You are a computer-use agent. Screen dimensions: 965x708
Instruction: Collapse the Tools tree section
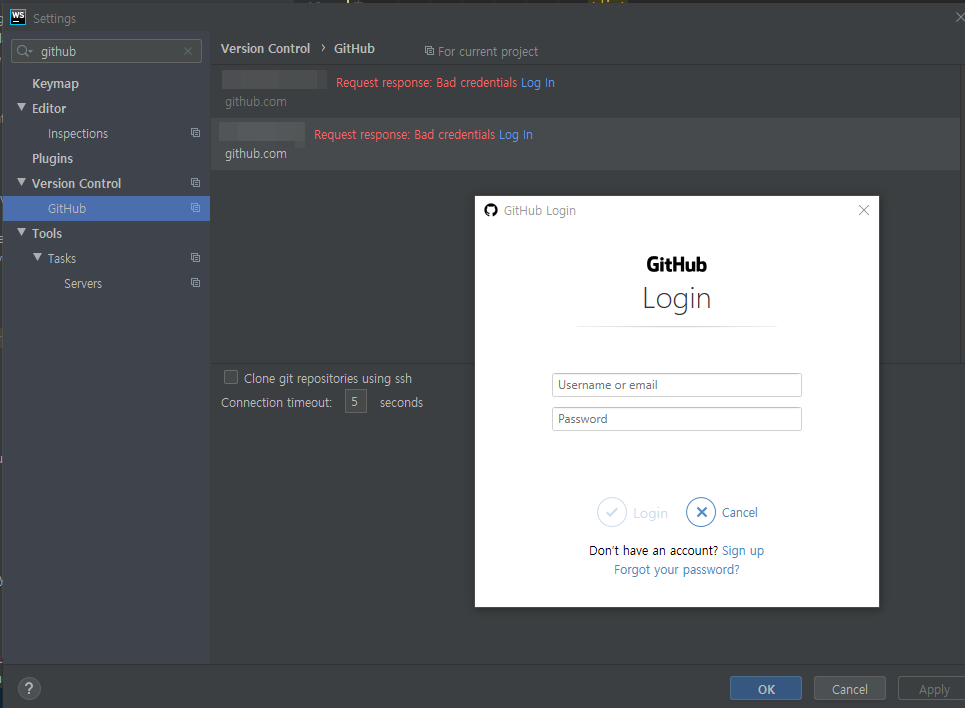(x=22, y=233)
